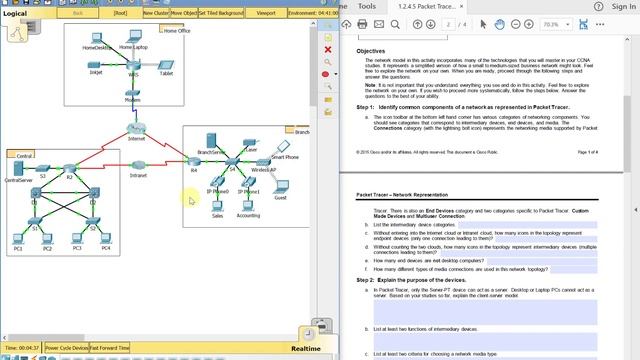Pick the Place Note tool
640x360 pixels.
click(328, 38)
